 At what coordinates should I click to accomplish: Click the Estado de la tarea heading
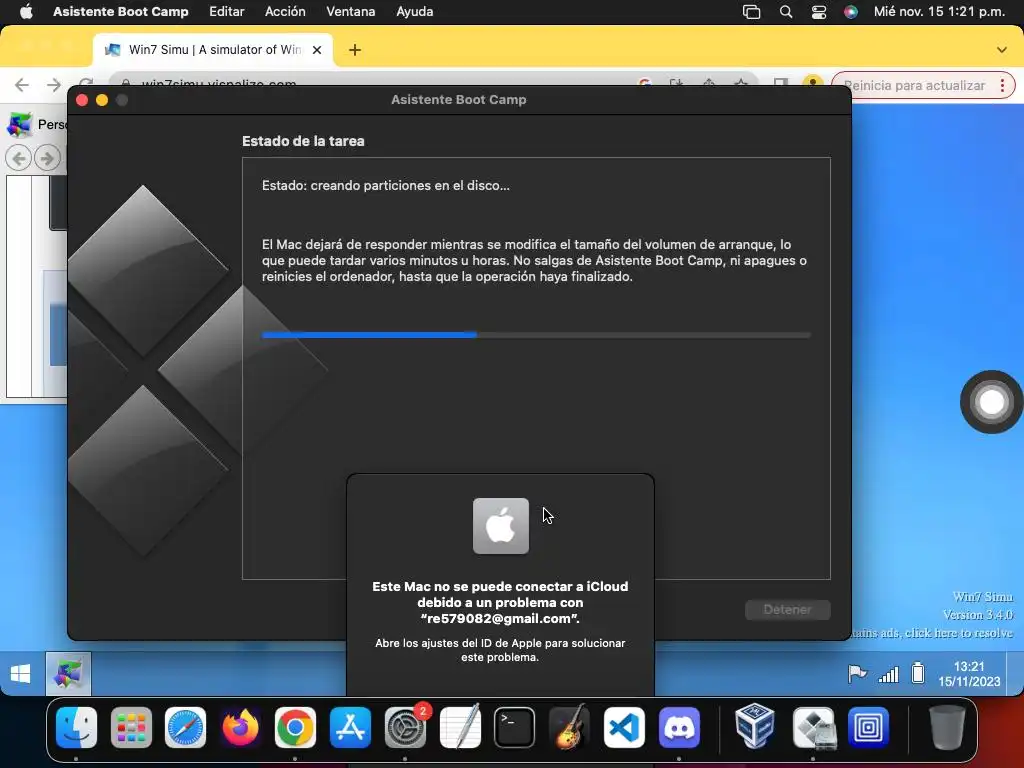303,141
